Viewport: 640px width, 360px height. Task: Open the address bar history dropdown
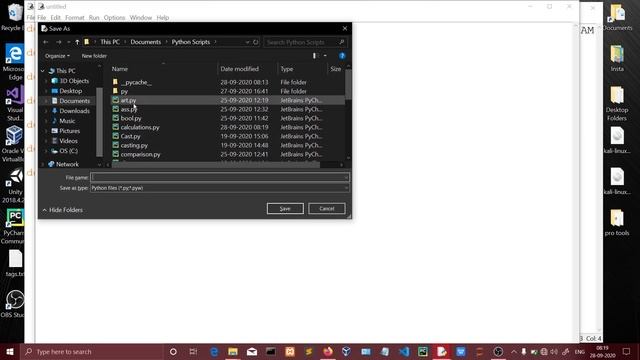247,42
